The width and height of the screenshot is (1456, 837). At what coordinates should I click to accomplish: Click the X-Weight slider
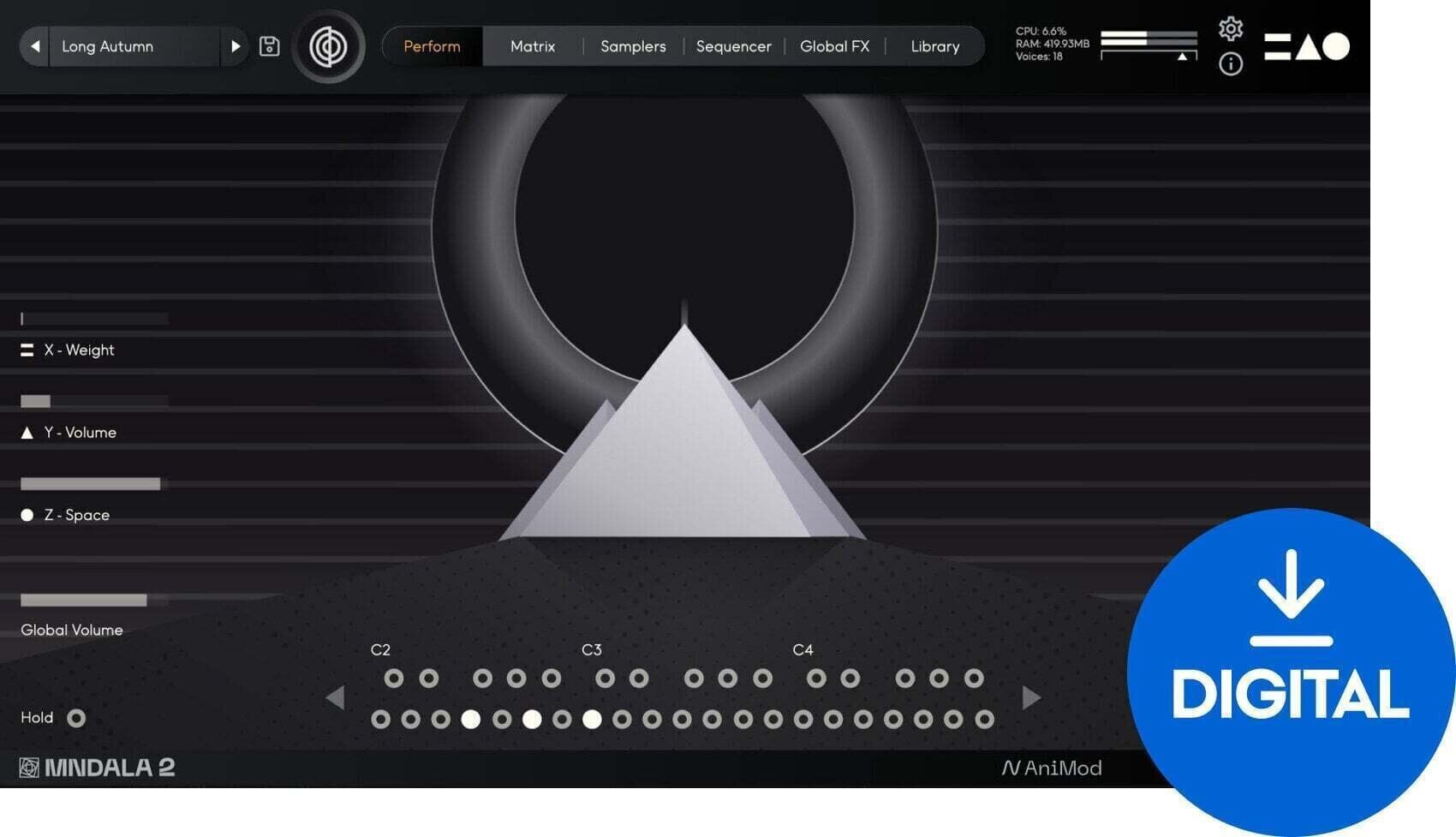pyautogui.click(x=94, y=319)
